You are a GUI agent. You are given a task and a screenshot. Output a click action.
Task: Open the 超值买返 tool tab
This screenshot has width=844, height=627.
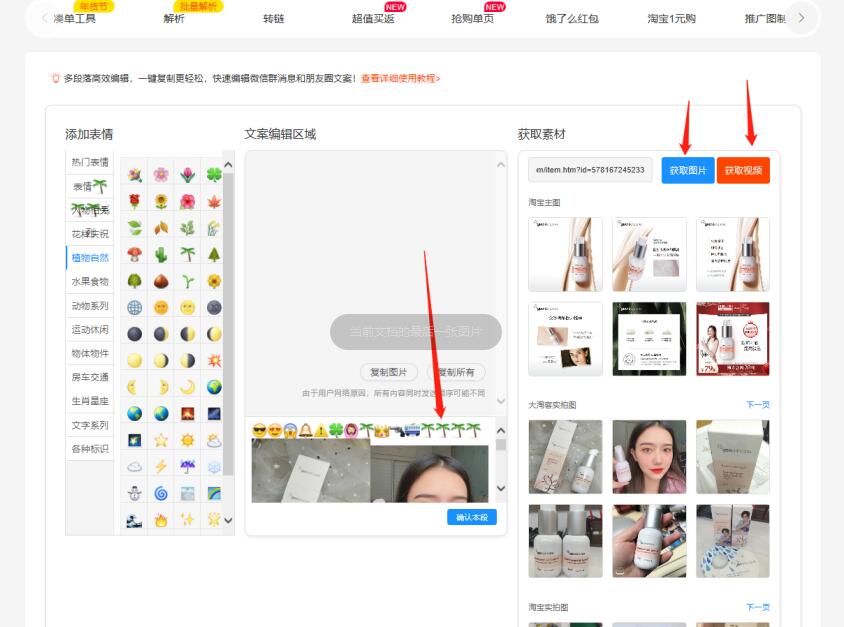click(373, 19)
